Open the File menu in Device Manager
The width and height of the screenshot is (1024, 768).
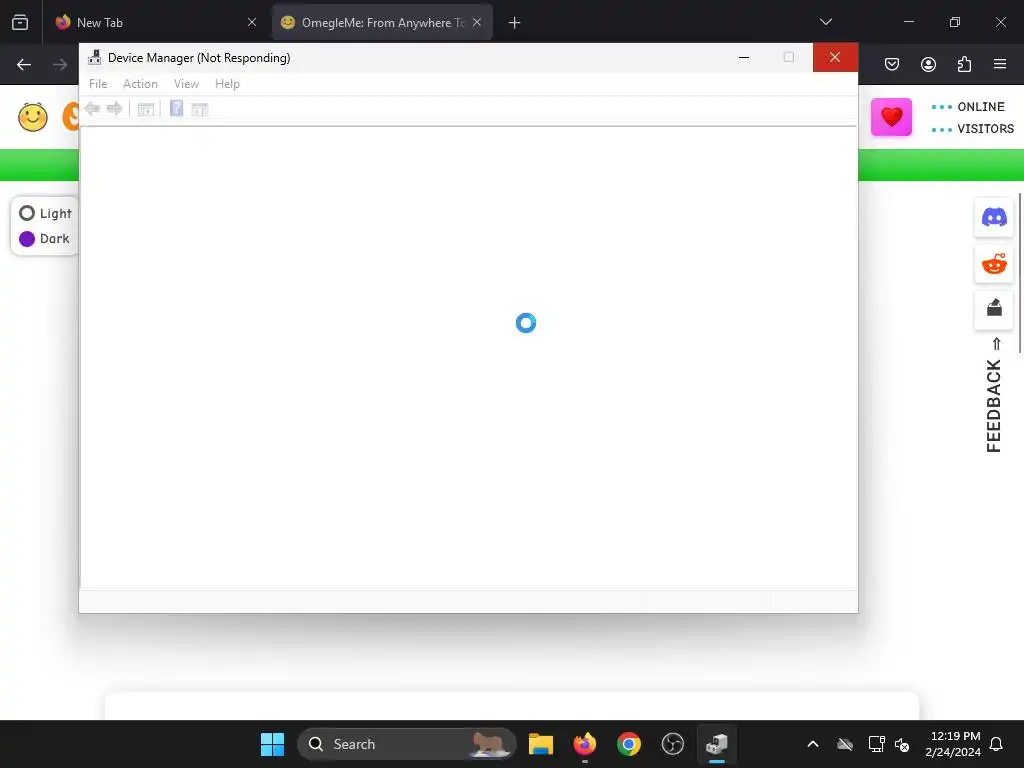[98, 84]
